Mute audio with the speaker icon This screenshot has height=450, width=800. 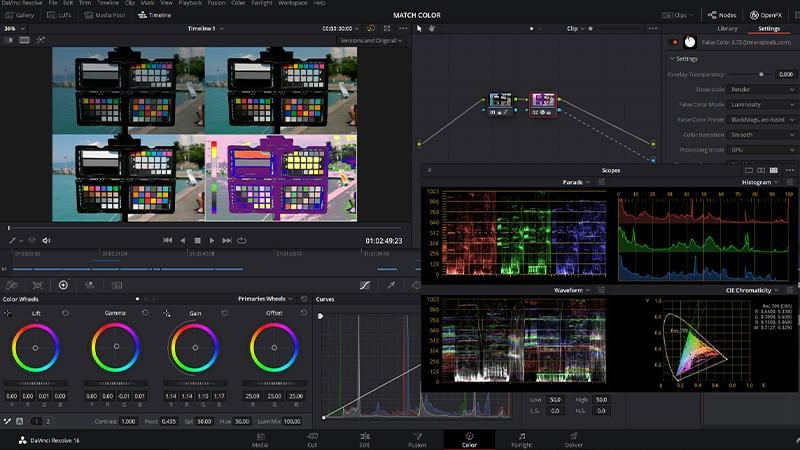[46, 240]
